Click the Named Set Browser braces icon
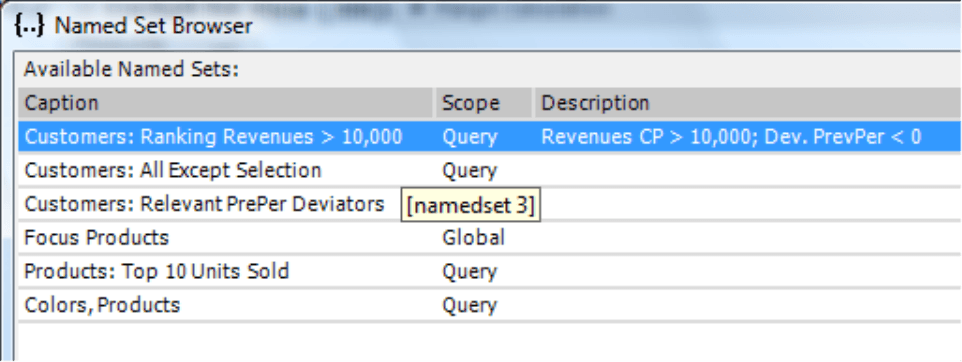Viewport: 962px width, 362px height. click(x=30, y=26)
